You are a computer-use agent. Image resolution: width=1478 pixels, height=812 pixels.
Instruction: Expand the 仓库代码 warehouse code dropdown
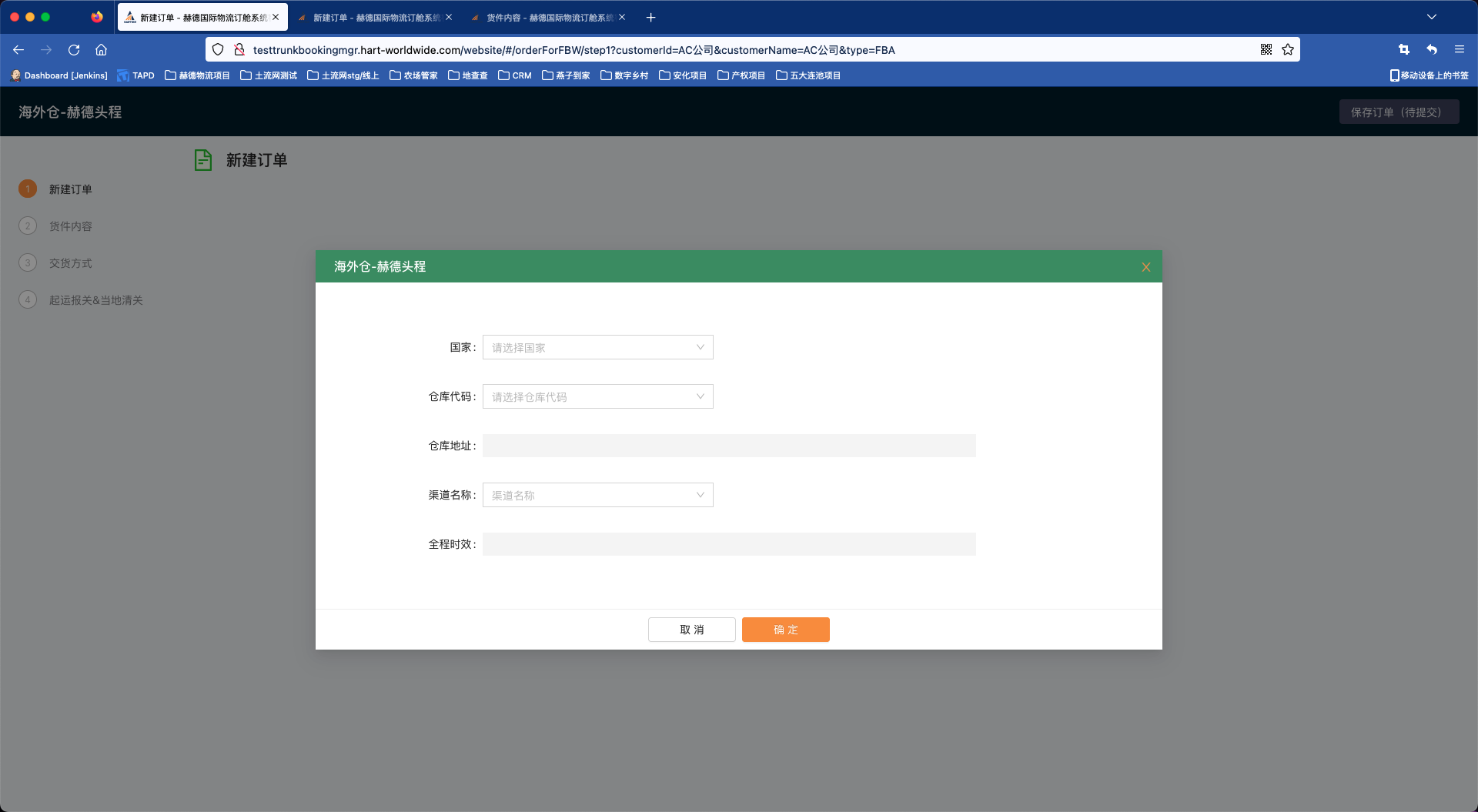click(597, 396)
